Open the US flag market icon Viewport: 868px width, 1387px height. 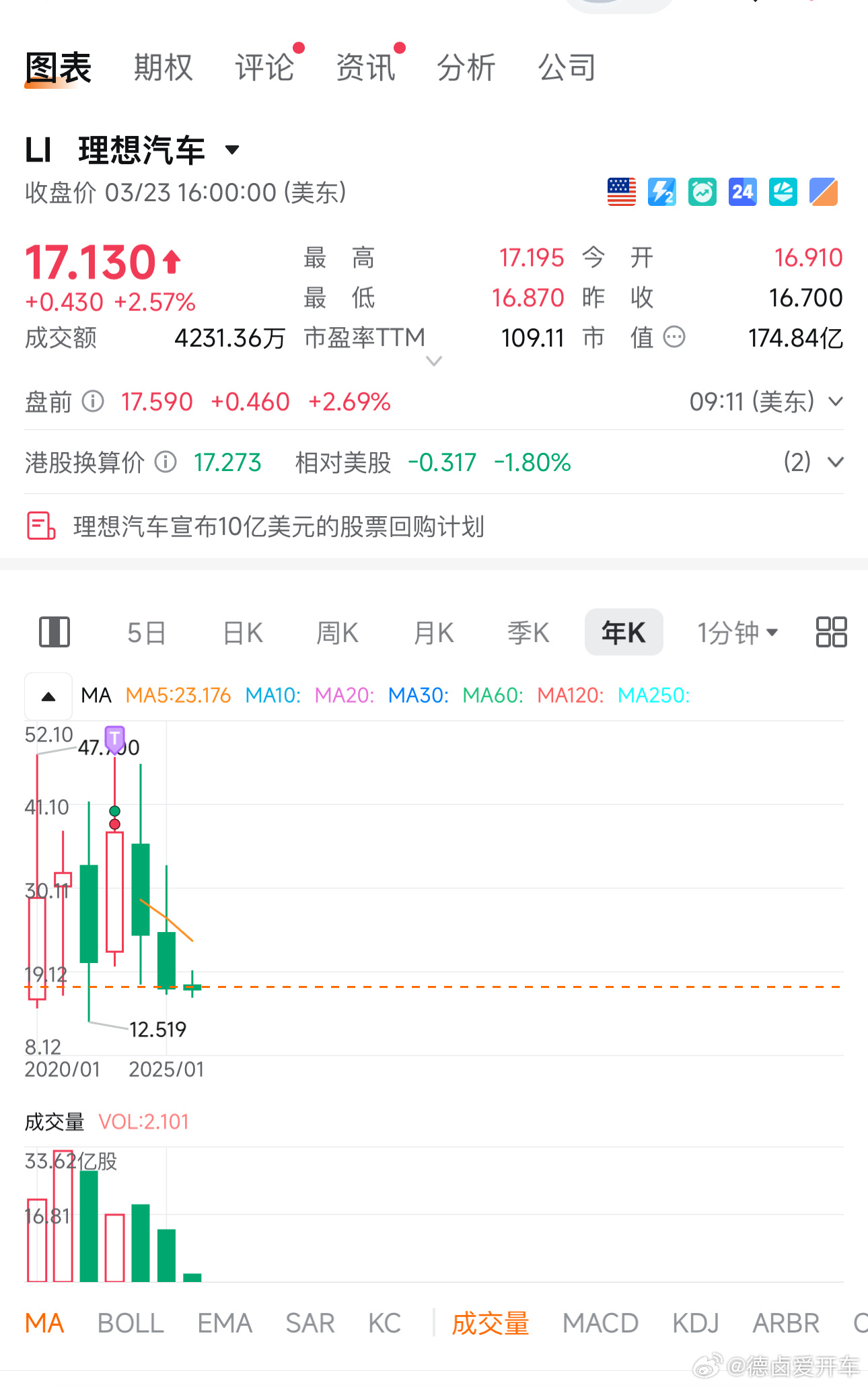[621, 192]
